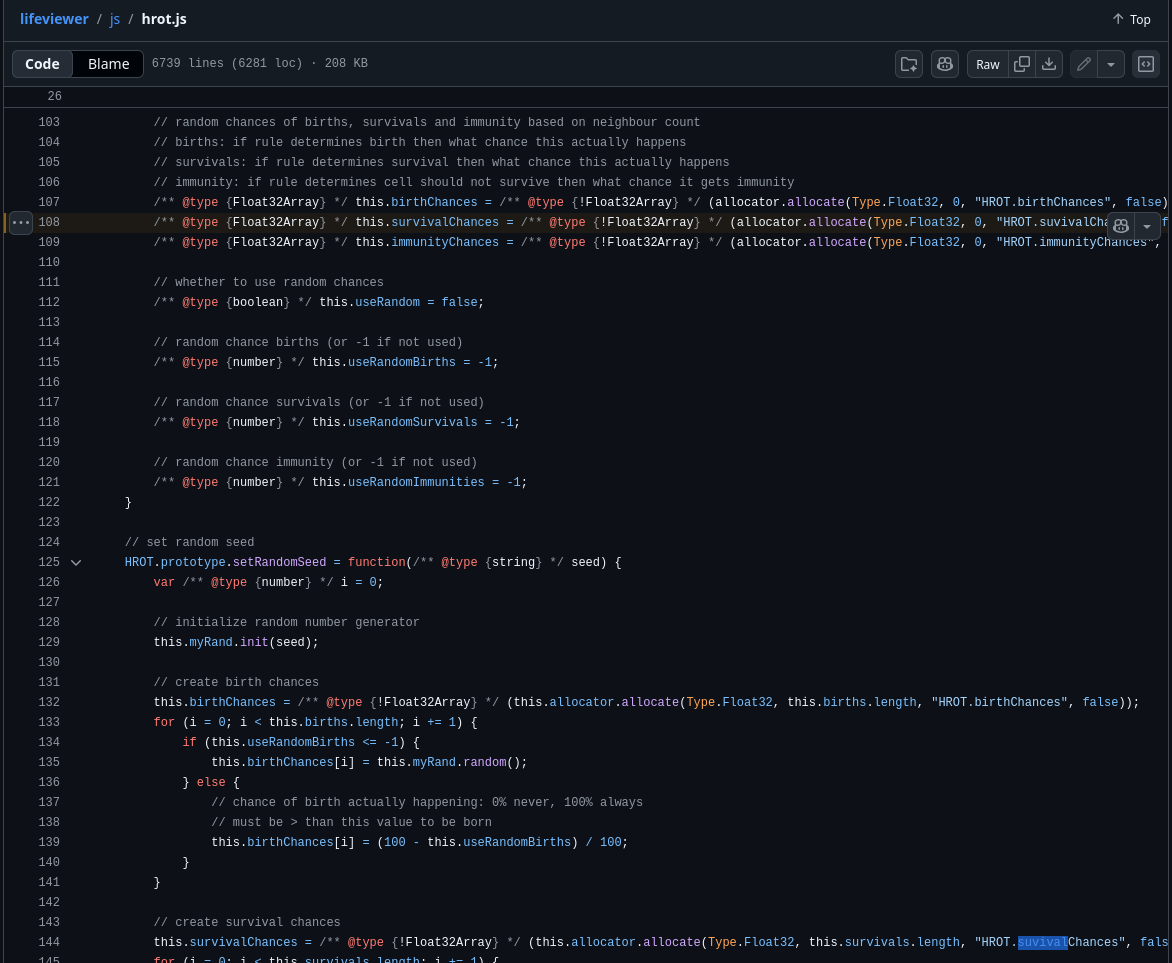Collapse the setRandomSeed function at line 125
Screen dimensions: 1172x963
click(x=75, y=563)
